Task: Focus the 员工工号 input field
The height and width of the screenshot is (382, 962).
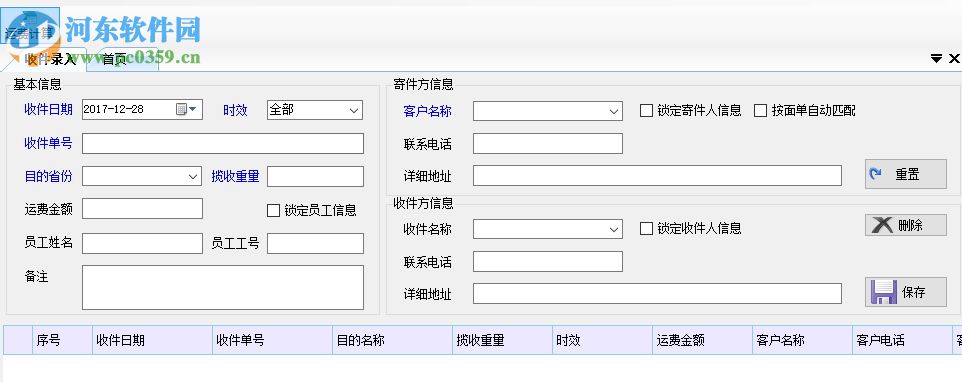Action: [315, 243]
